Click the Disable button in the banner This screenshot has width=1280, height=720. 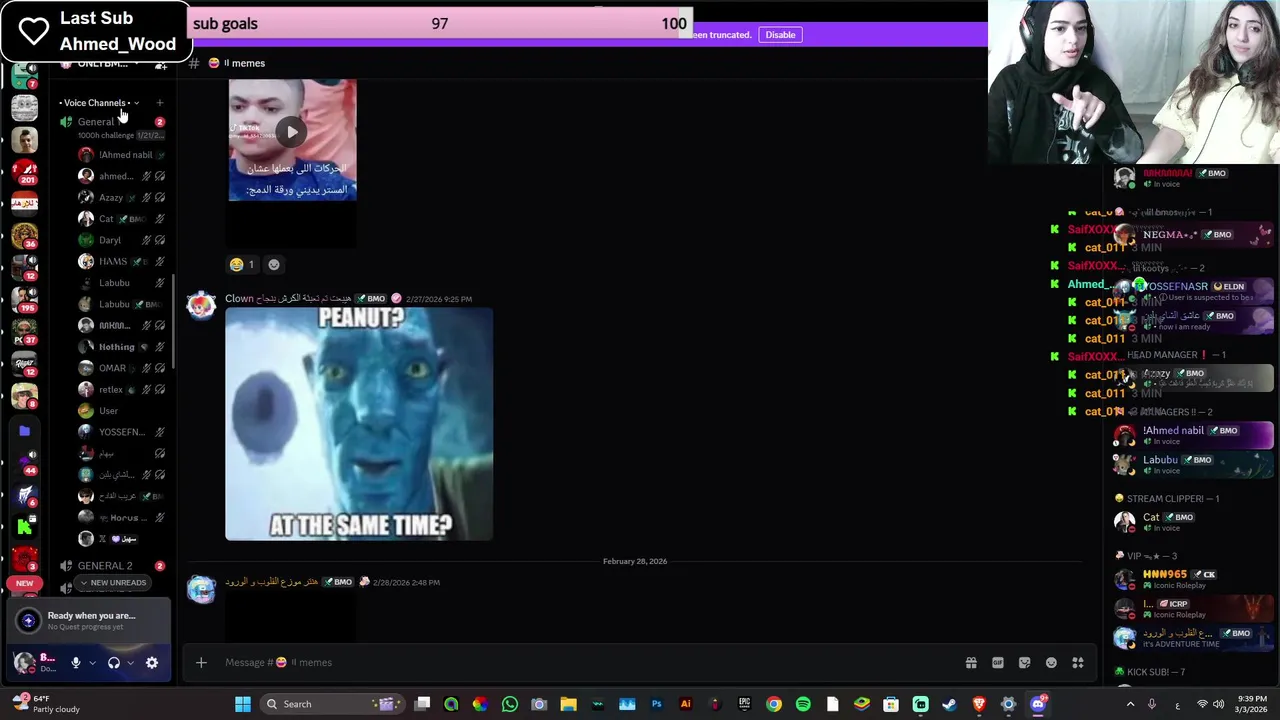(780, 35)
